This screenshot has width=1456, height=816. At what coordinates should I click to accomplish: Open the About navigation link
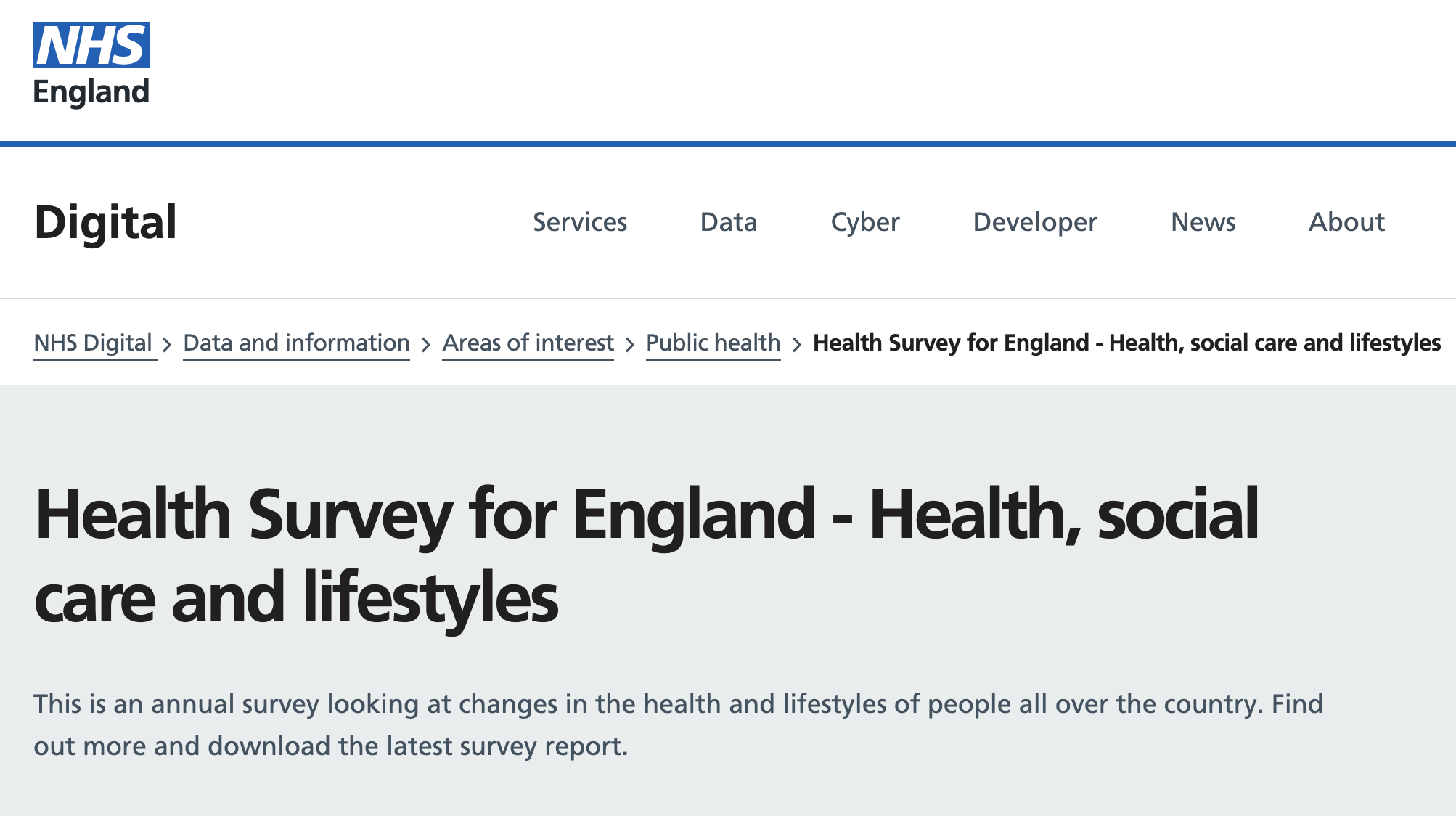(x=1346, y=222)
